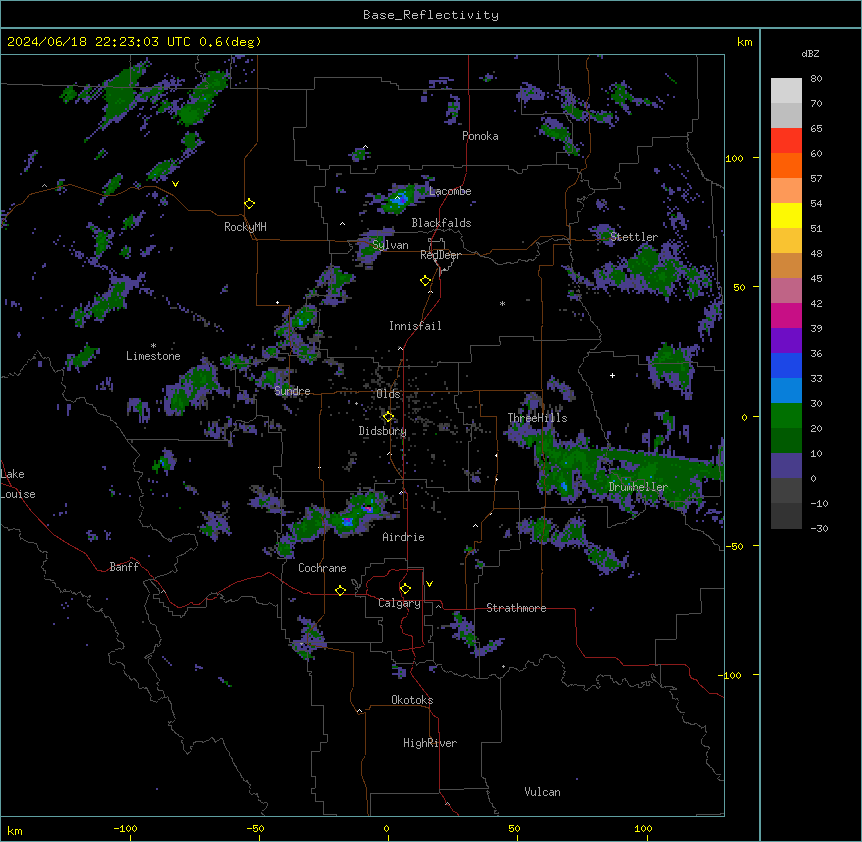Select the RockyMH label
Image resolution: width=862 pixels, height=842 pixels.
[245, 227]
